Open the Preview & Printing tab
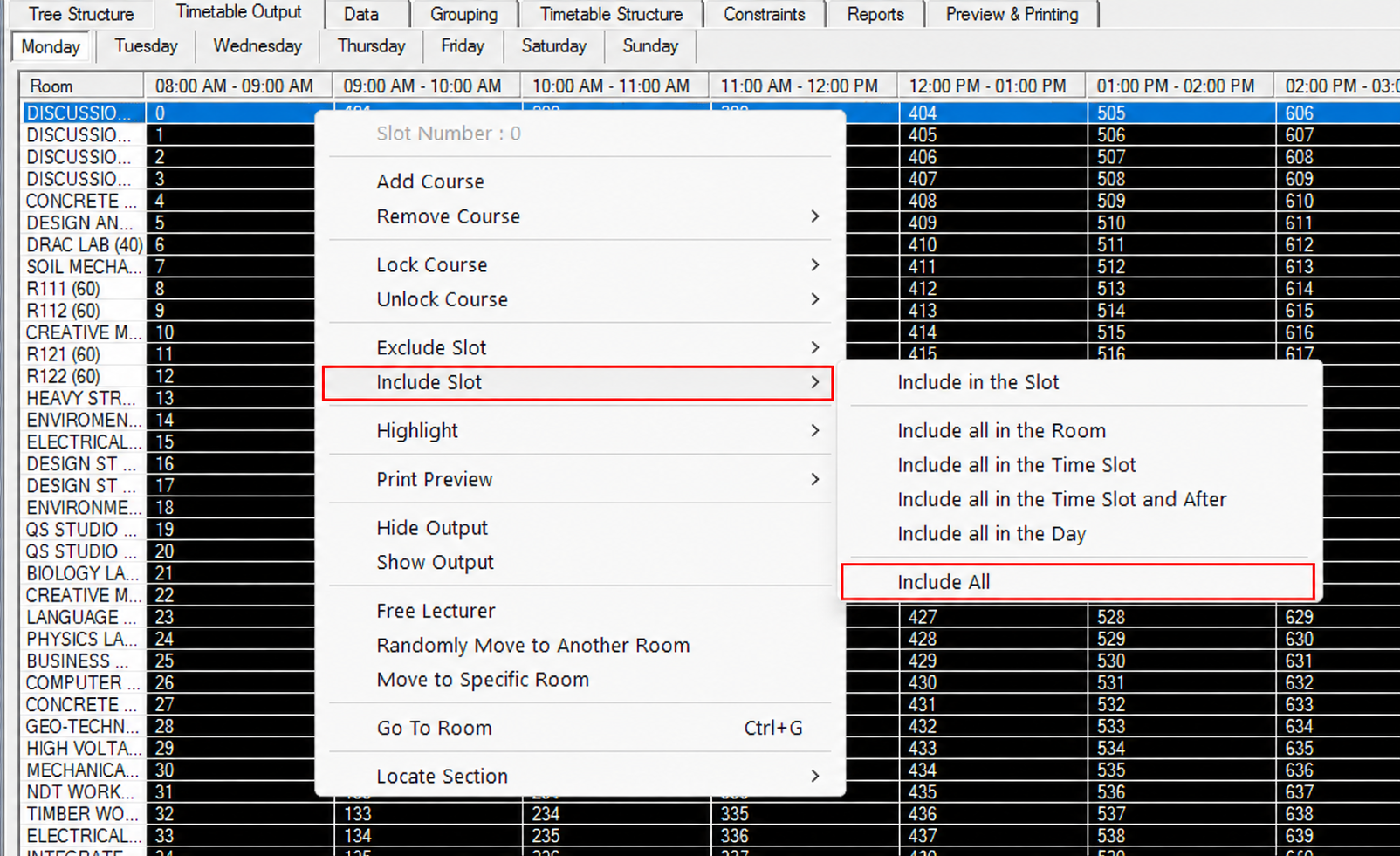The width and height of the screenshot is (1400, 856). [1012, 14]
